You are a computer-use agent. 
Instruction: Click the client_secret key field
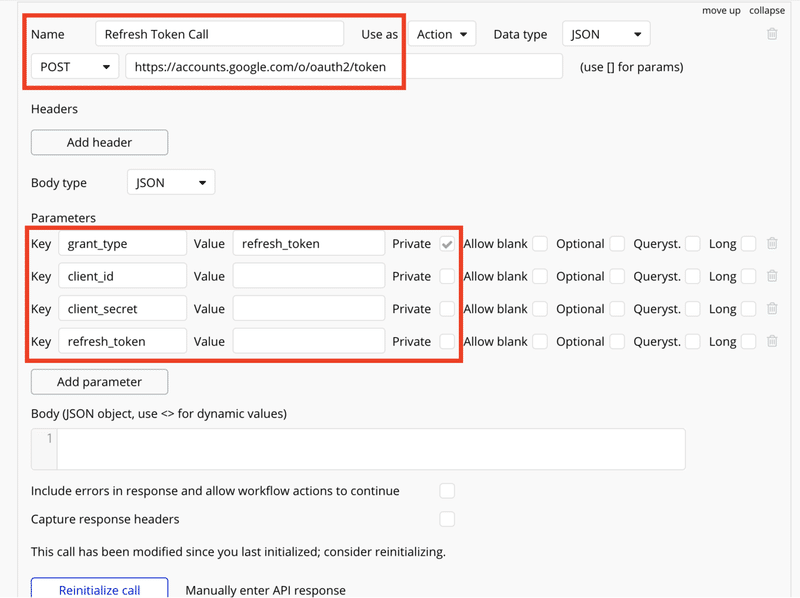click(x=122, y=309)
